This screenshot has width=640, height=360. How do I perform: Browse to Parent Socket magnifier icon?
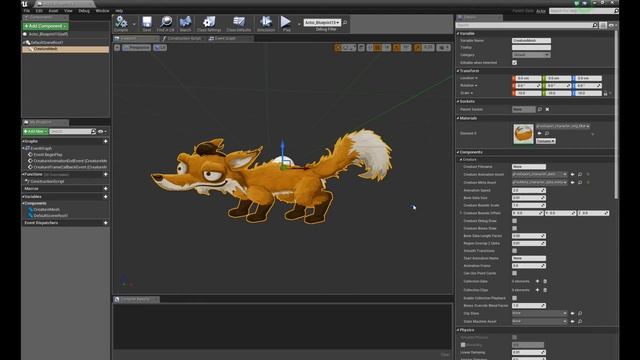[x=540, y=109]
